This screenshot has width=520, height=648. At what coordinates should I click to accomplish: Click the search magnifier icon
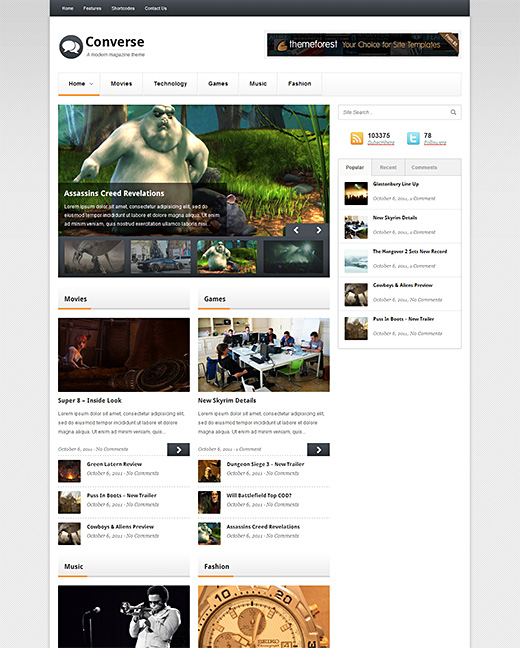coord(453,112)
